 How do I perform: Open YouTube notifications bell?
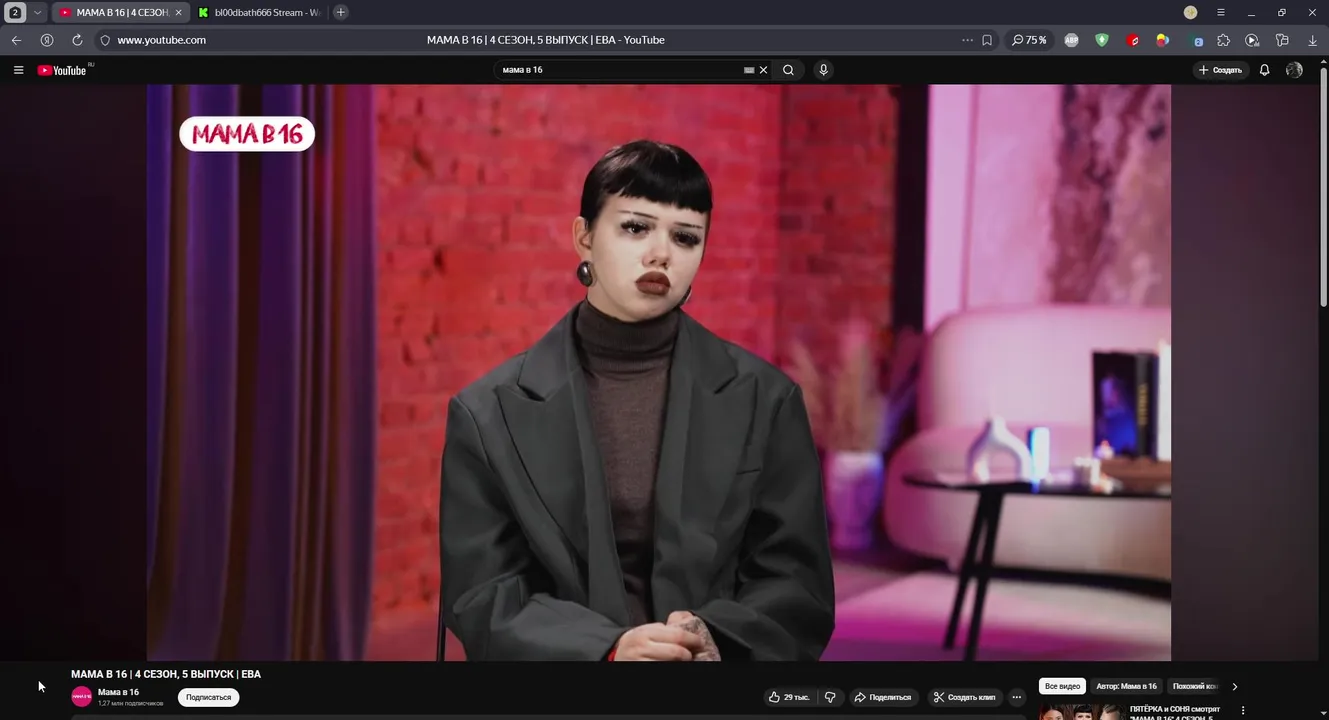pyautogui.click(x=1264, y=70)
